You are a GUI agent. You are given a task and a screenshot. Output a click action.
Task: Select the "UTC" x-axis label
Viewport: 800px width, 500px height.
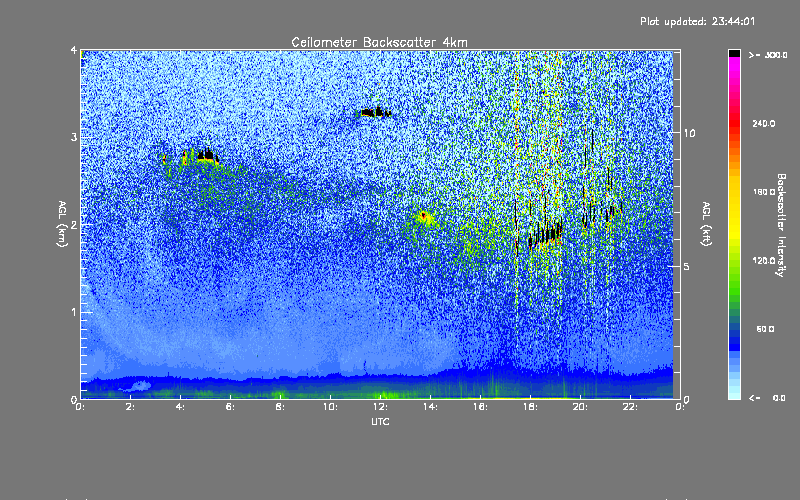point(380,421)
